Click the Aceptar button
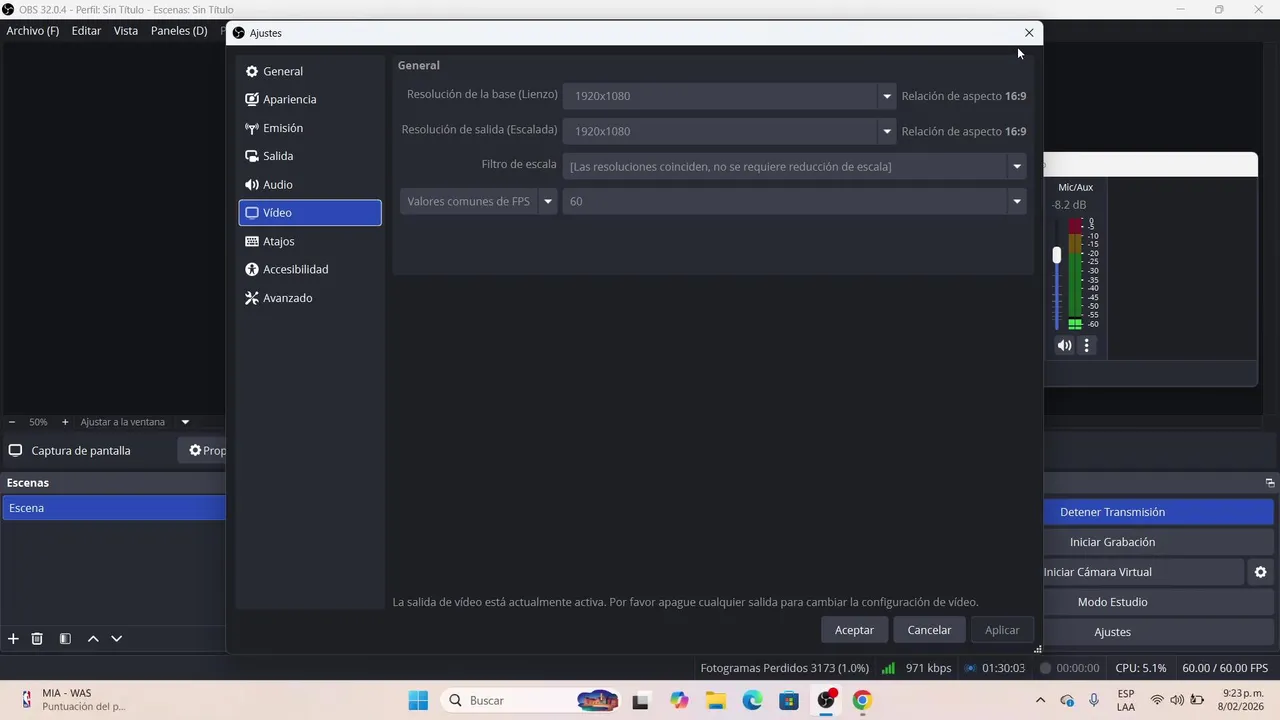1280x720 pixels. [x=854, y=630]
